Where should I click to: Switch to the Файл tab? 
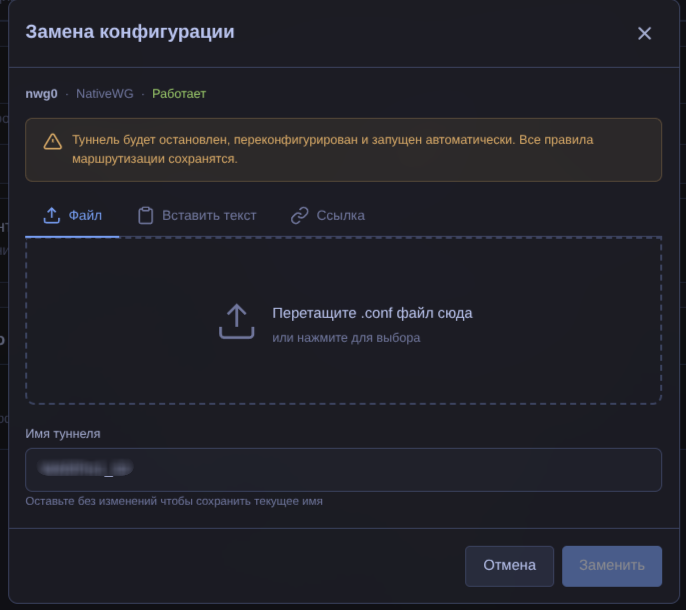[x=72, y=216]
